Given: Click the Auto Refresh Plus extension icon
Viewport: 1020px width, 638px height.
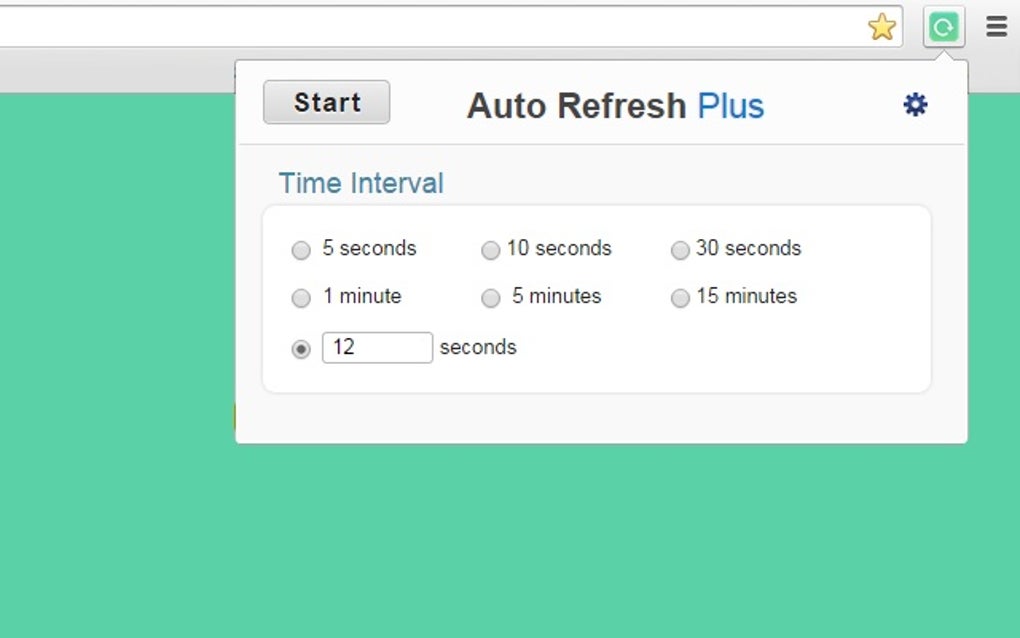Looking at the screenshot, I should pyautogui.click(x=943, y=27).
